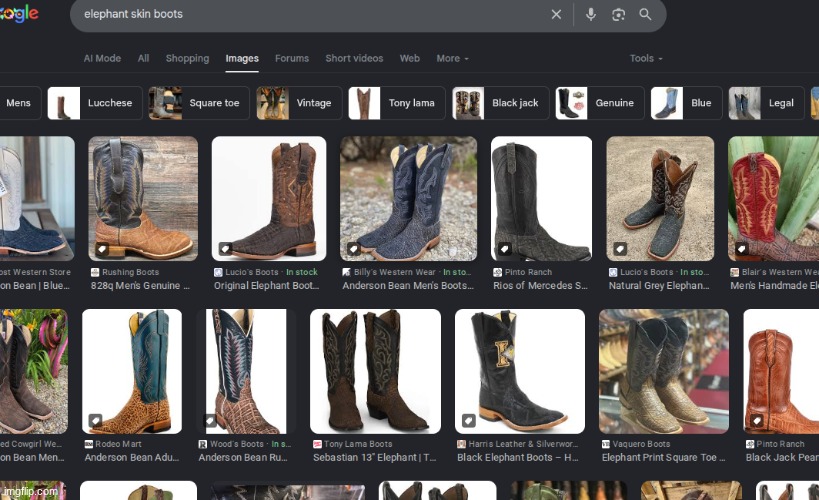Click the magnifying glass search icon
819x500 pixels.
(x=645, y=14)
